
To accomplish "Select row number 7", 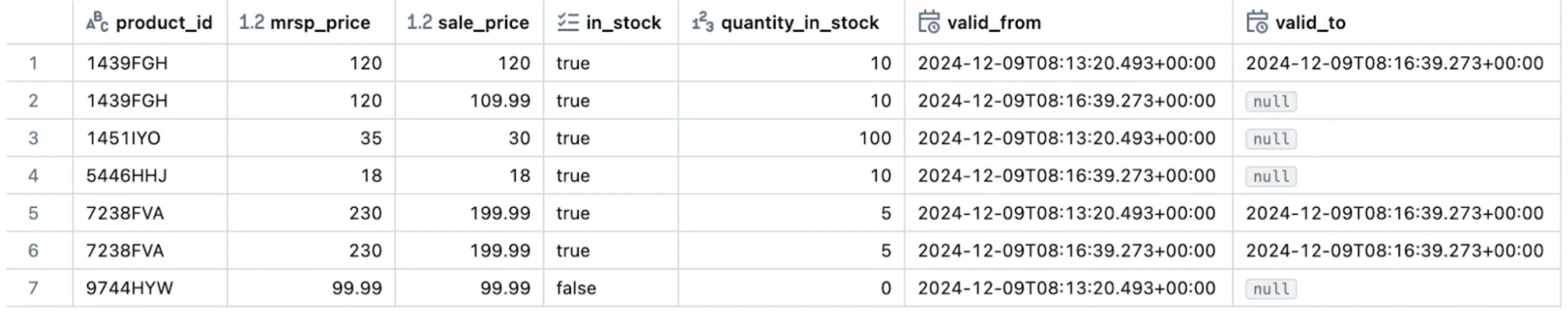I will pos(34,288).
